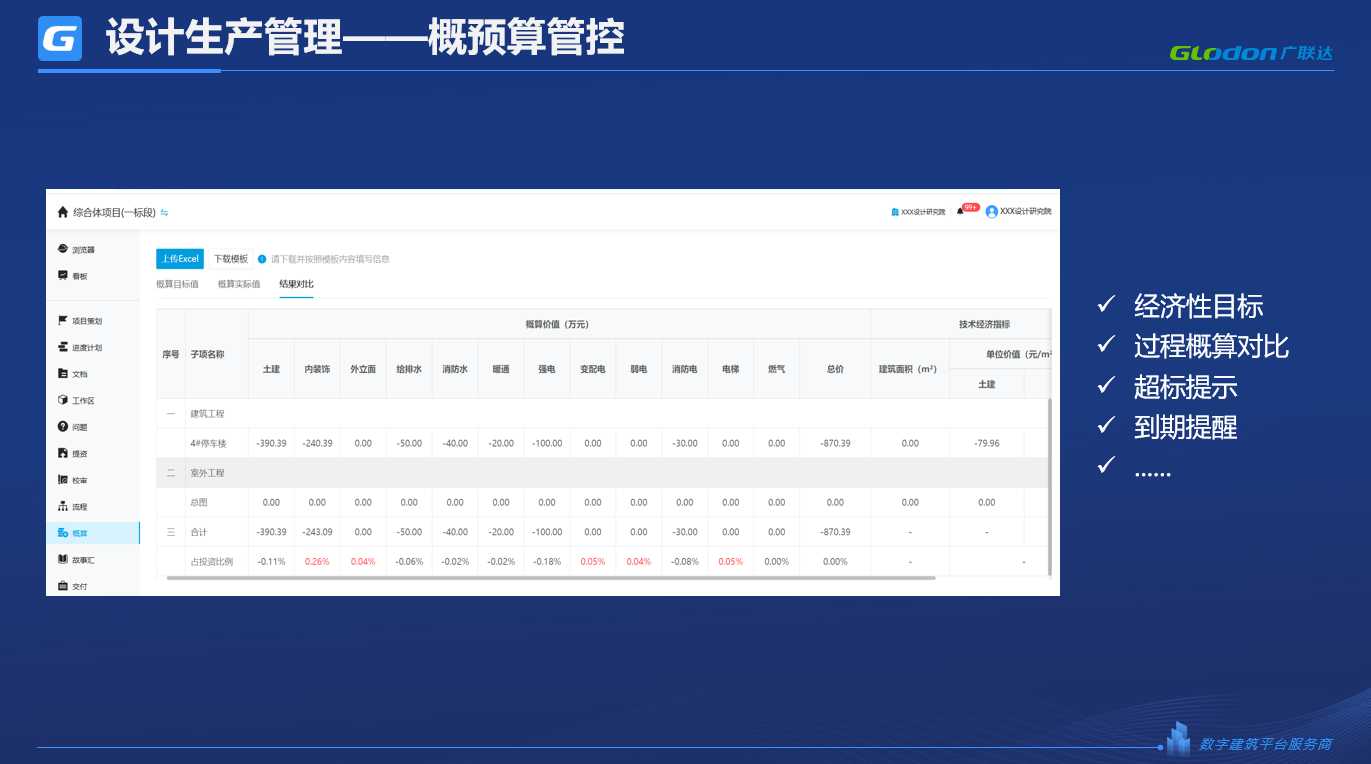Click the -79.96 cell in 4#停车楼 row
This screenshot has width=1371, height=764.
(x=987, y=443)
